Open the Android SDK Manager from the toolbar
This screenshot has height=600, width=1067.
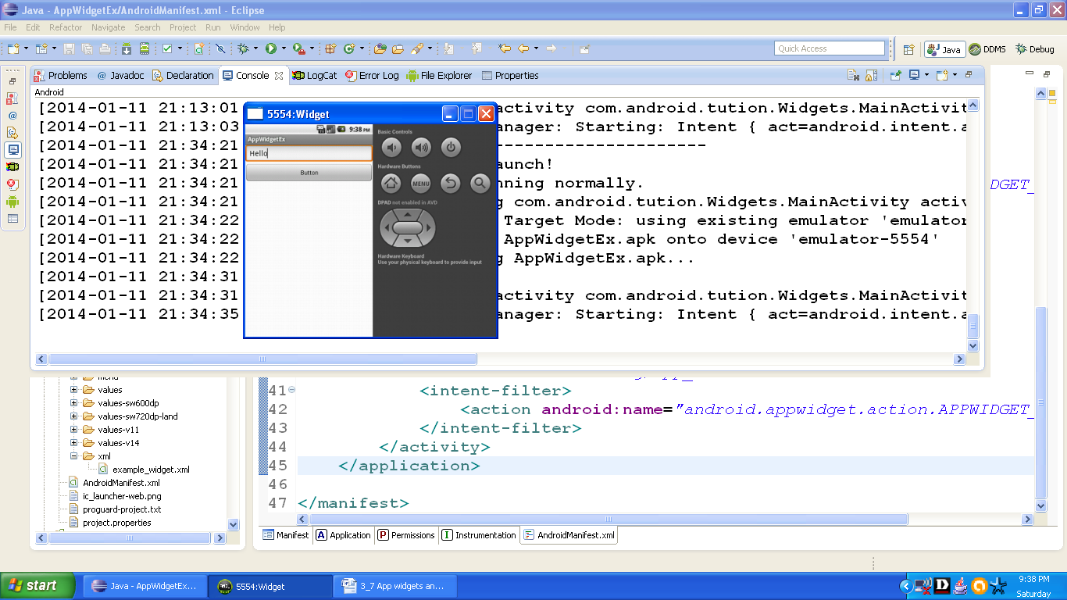(127, 49)
